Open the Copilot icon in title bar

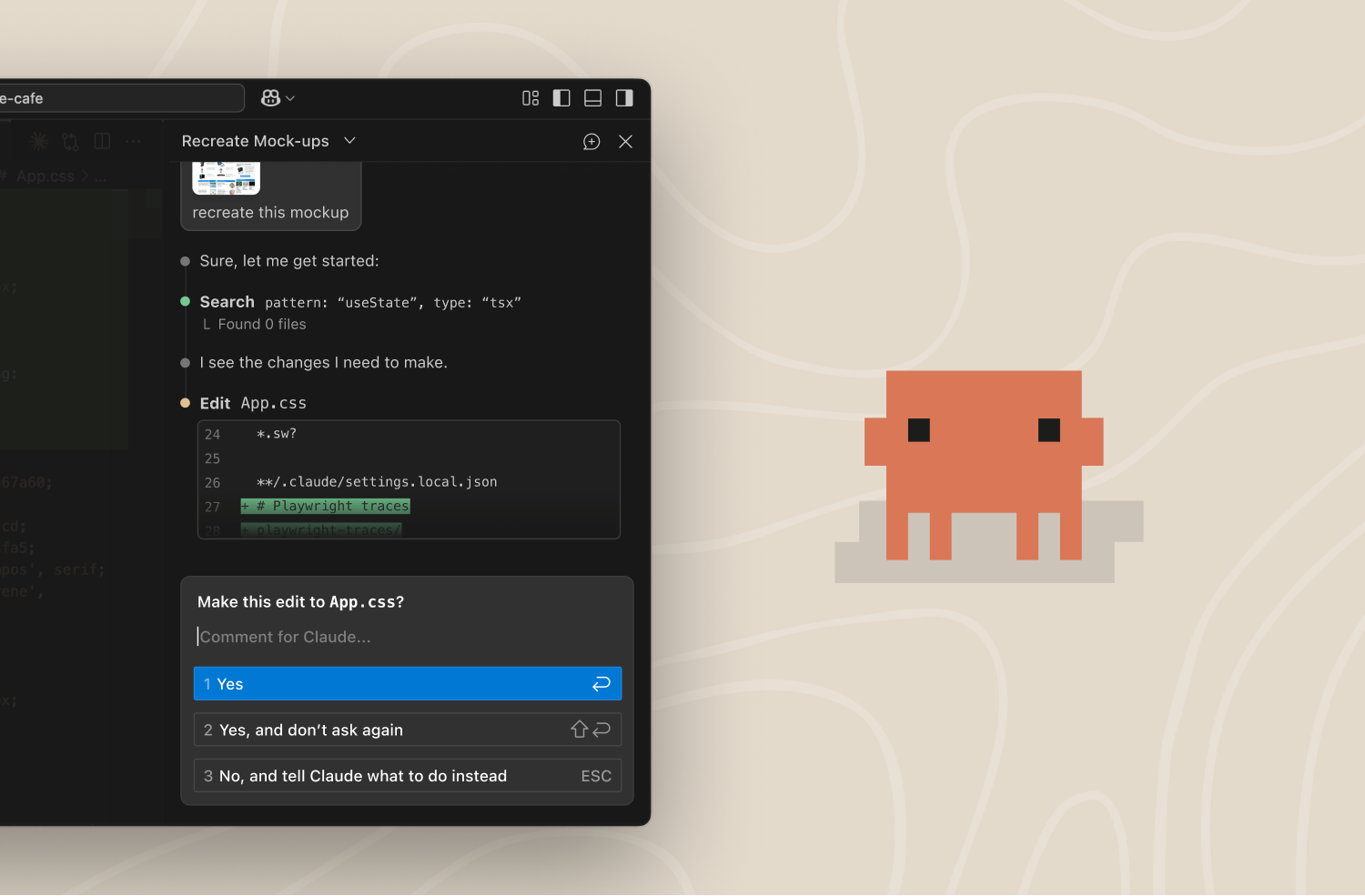[x=270, y=98]
